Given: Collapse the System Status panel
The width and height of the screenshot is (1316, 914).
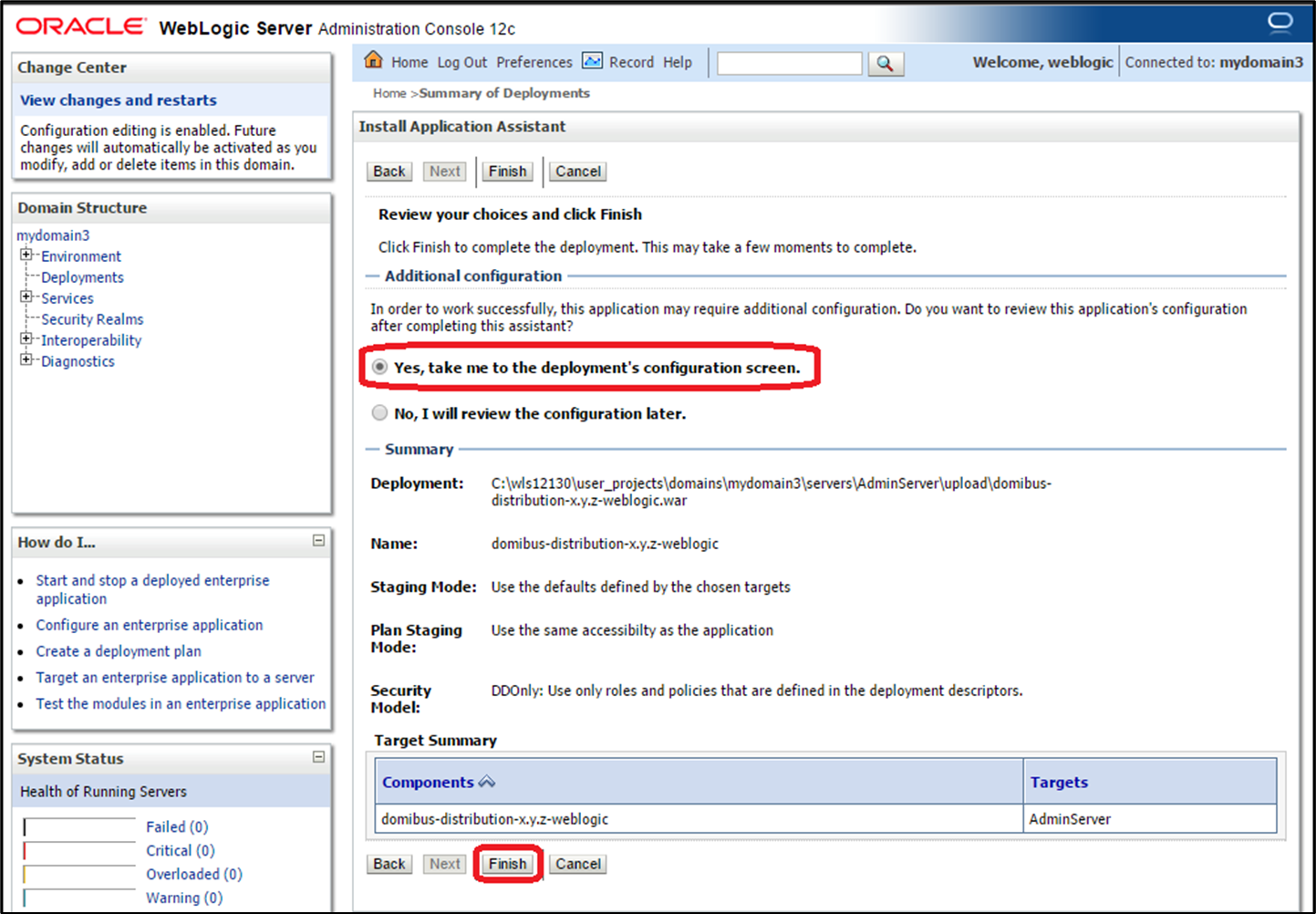Looking at the screenshot, I should click(x=318, y=756).
